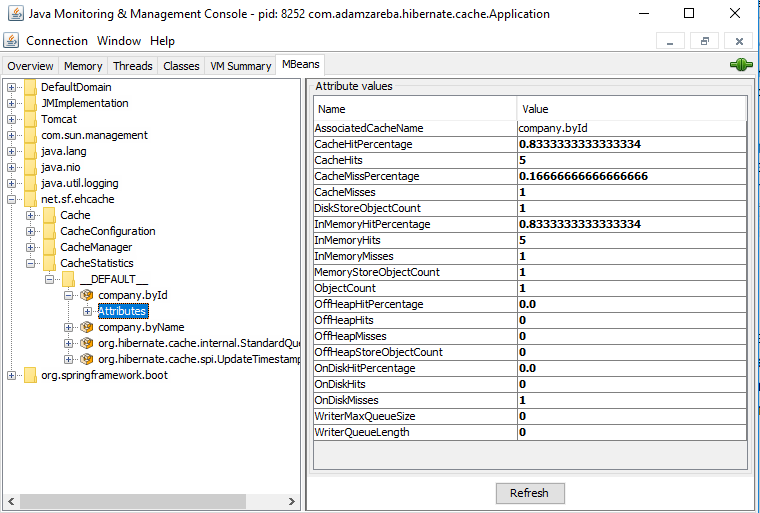Click the company.byId MBean bean icon

[87, 295]
